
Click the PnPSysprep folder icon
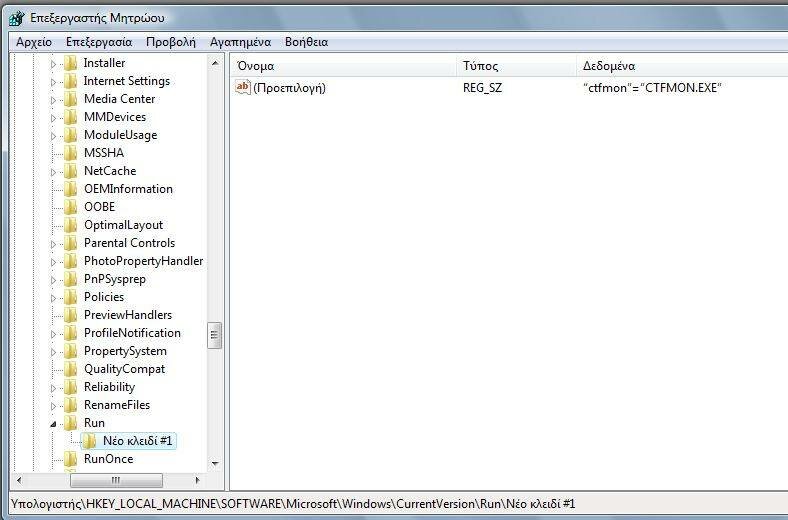70,279
